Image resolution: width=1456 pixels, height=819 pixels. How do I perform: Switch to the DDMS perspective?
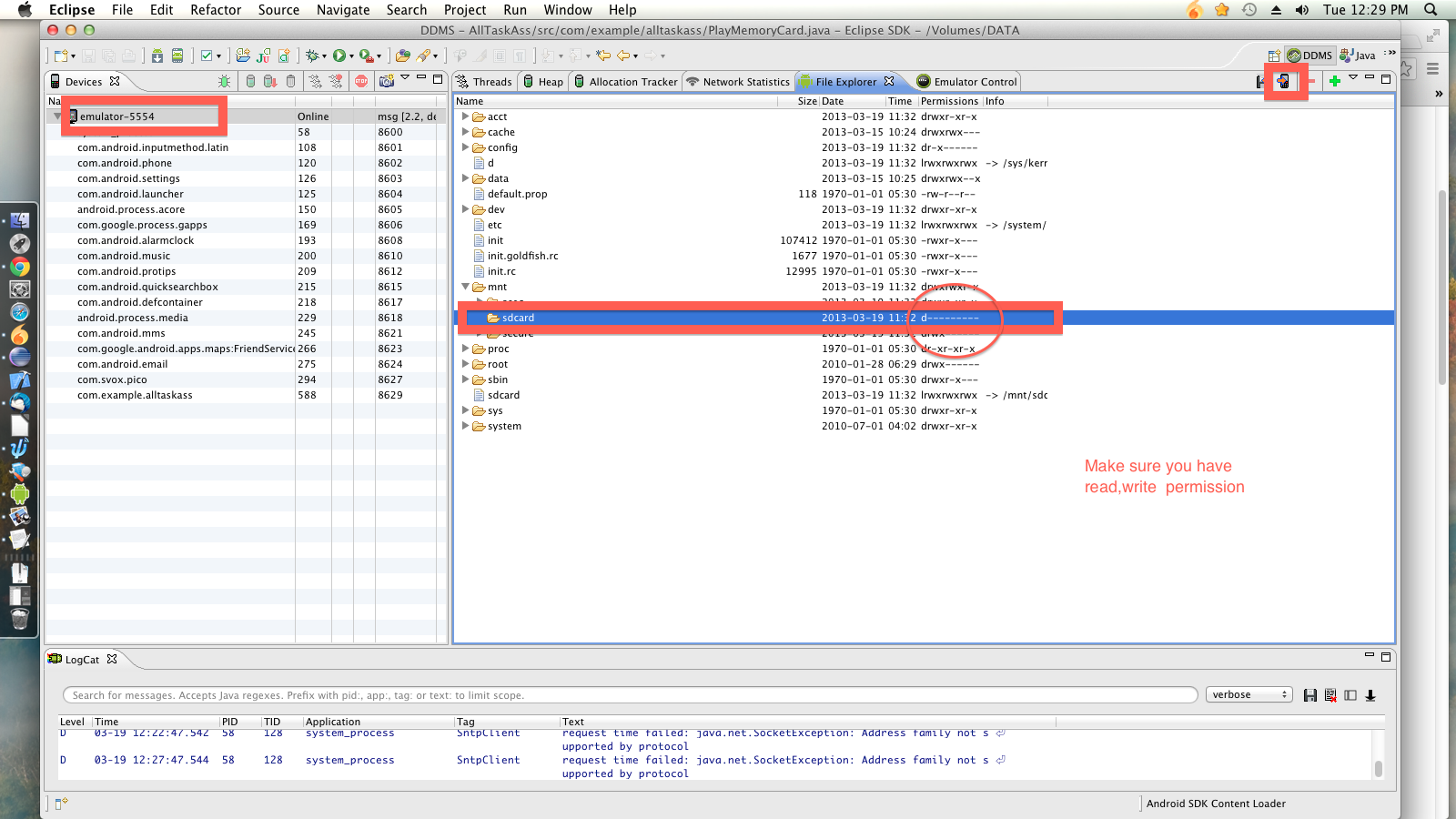click(1309, 56)
